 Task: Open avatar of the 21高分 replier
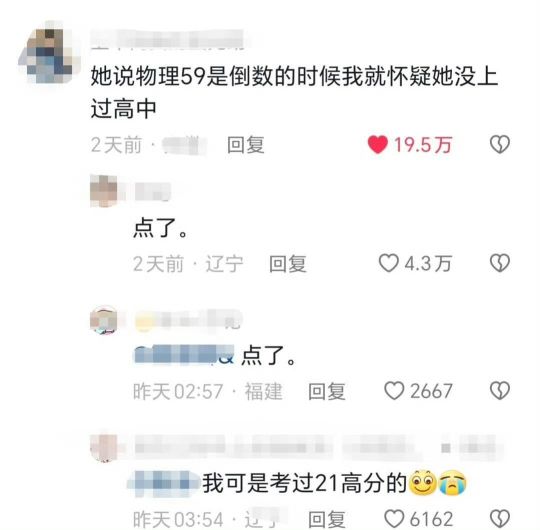104,447
